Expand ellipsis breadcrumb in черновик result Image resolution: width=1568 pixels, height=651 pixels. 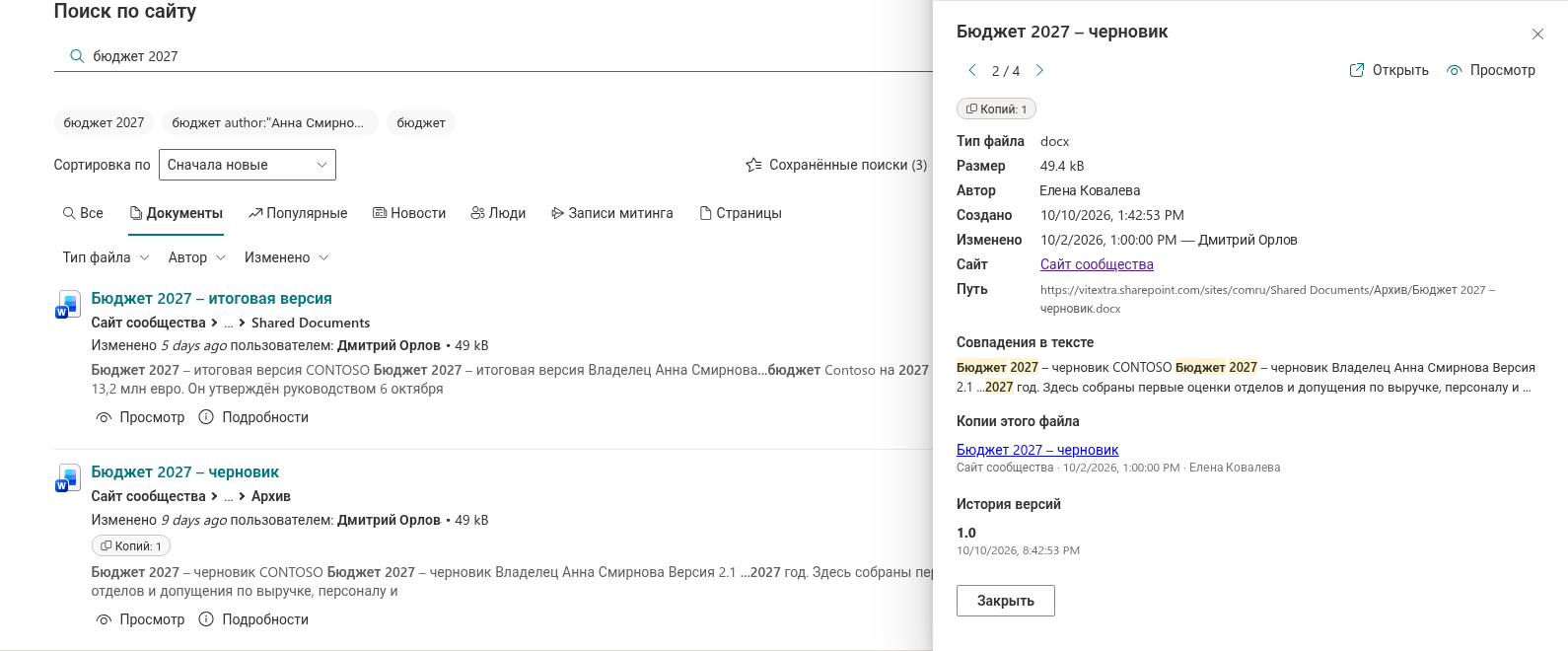[x=229, y=497]
